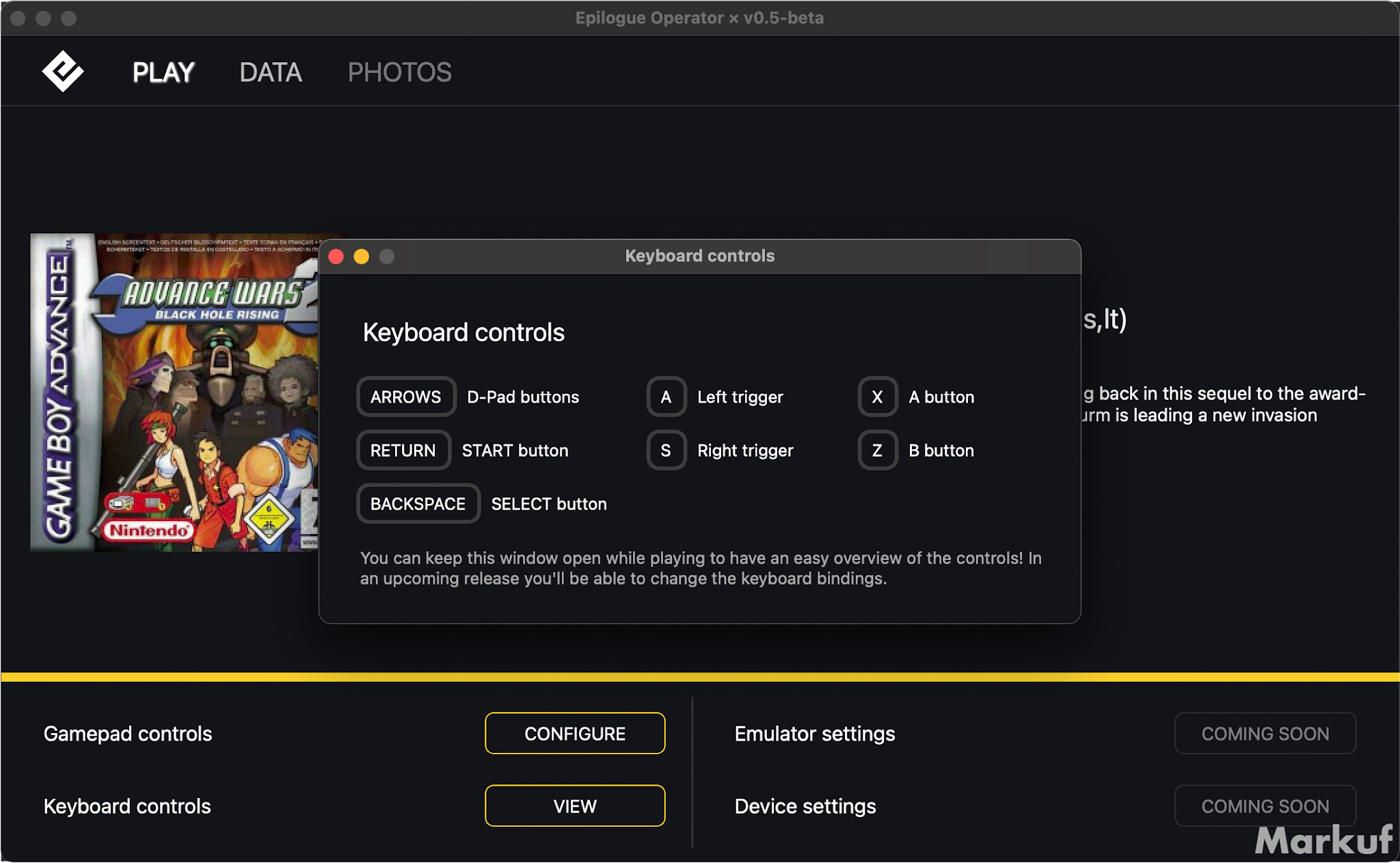Click the A key Left trigger badge

pyautogui.click(x=666, y=397)
